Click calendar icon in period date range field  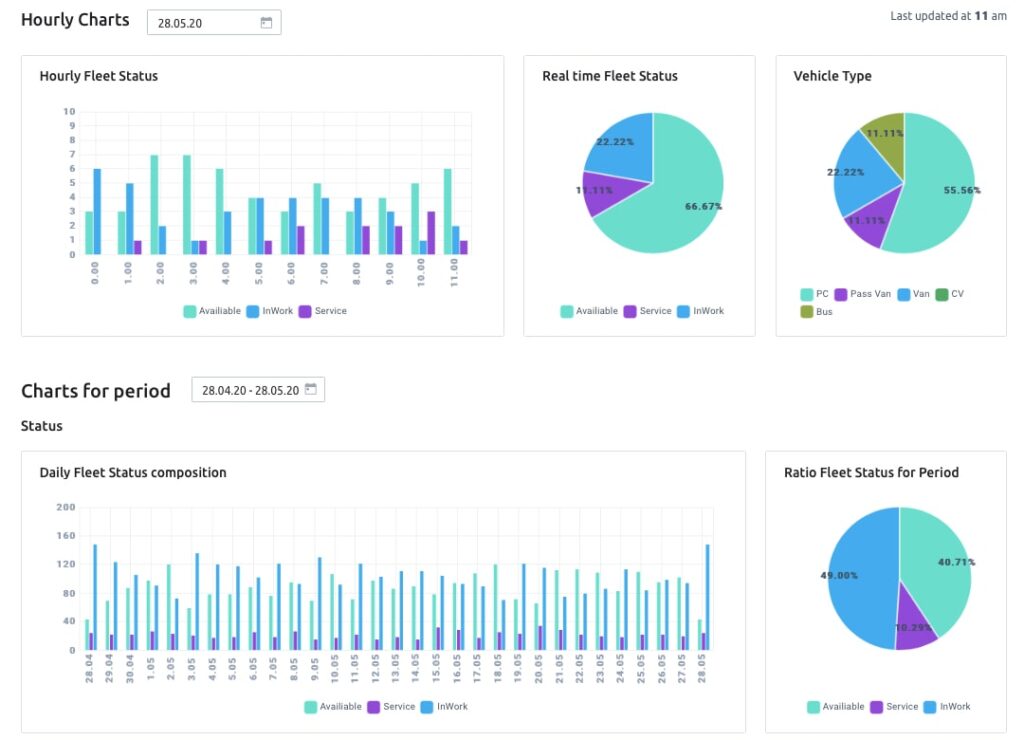[x=310, y=390]
